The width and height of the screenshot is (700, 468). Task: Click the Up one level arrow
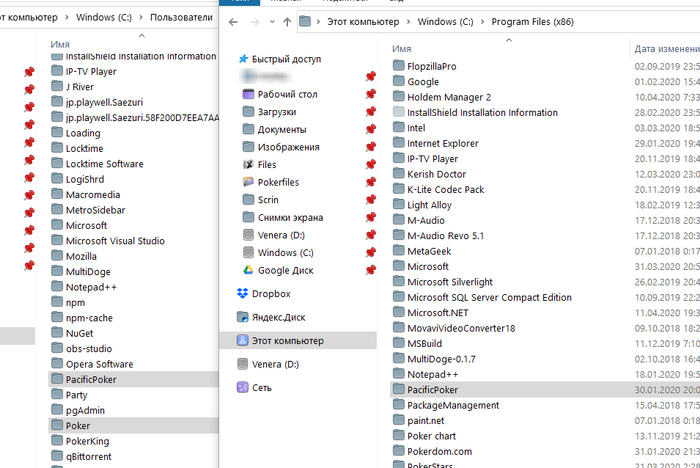pyautogui.click(x=287, y=22)
